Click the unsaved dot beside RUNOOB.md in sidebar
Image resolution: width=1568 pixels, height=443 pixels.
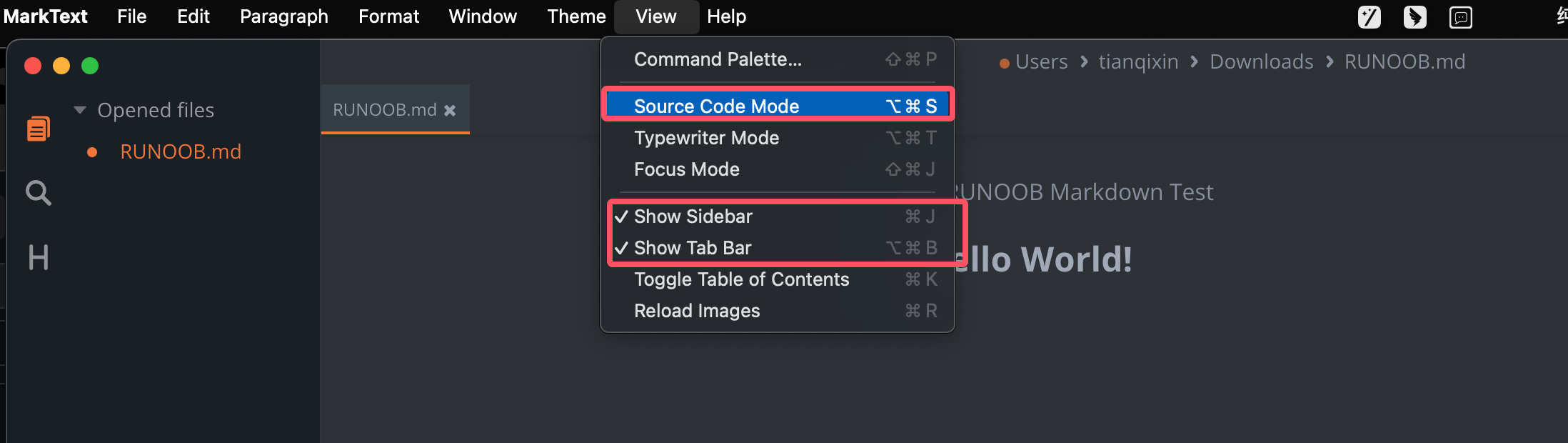(x=92, y=152)
